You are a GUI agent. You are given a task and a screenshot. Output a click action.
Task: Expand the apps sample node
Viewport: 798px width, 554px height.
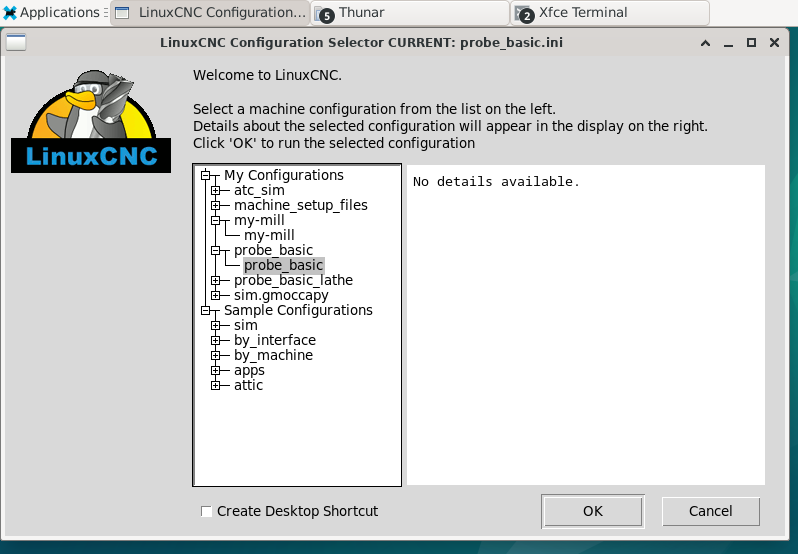(x=215, y=370)
